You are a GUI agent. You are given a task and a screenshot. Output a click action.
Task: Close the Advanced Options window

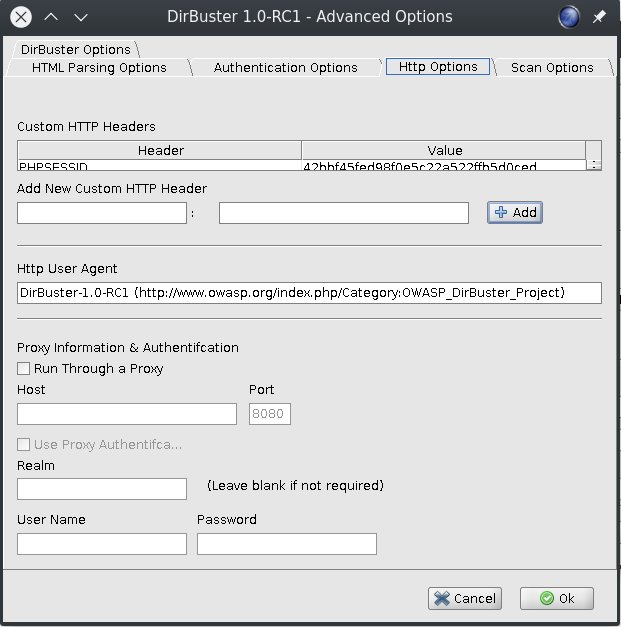pyautogui.click(x=20, y=17)
